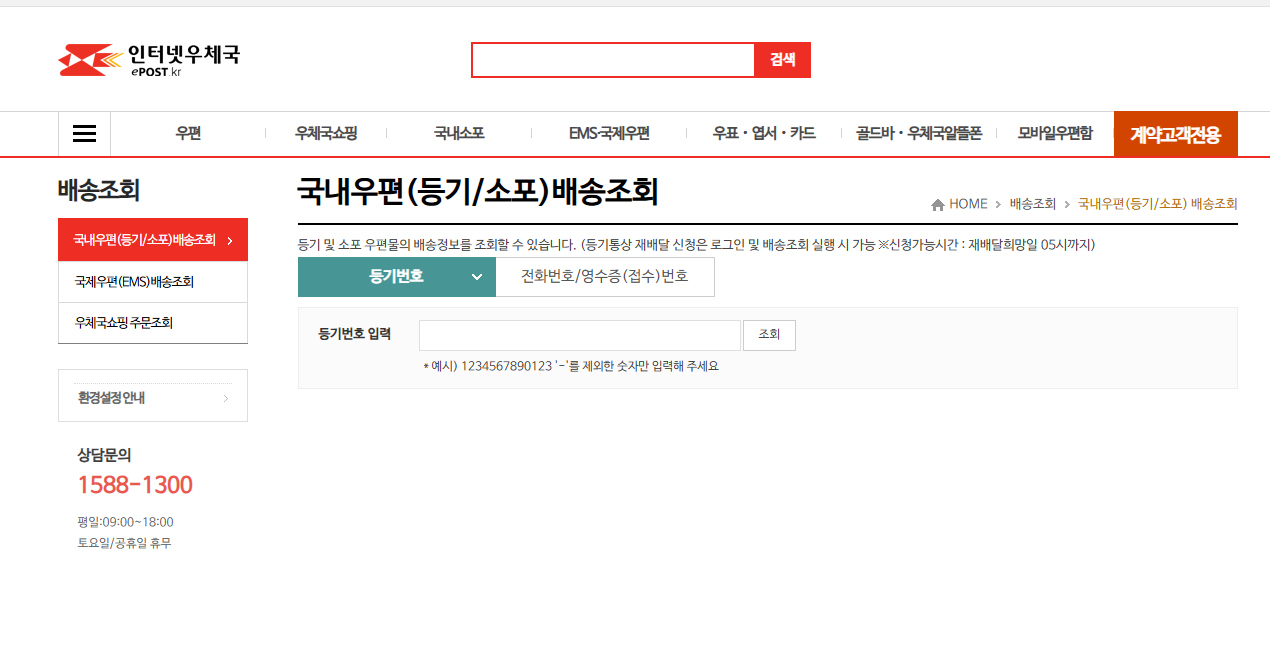Click the 등기번호 입력 input field

[x=580, y=335]
